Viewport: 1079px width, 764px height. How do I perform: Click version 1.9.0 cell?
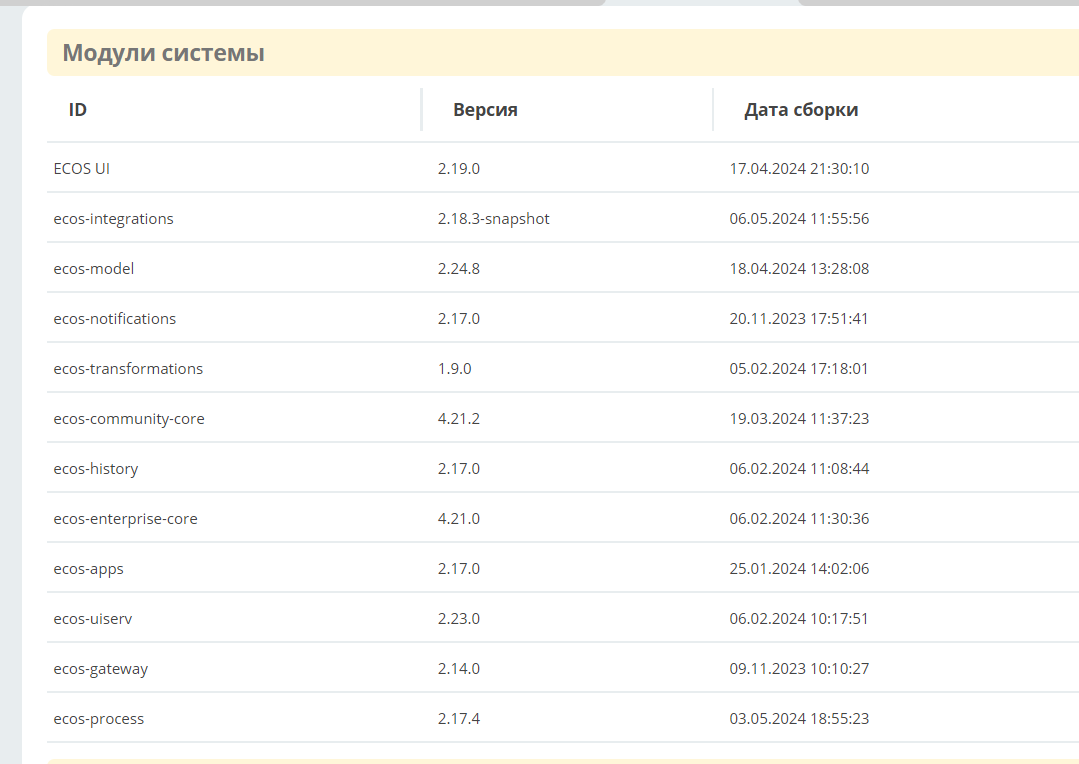coord(454,369)
